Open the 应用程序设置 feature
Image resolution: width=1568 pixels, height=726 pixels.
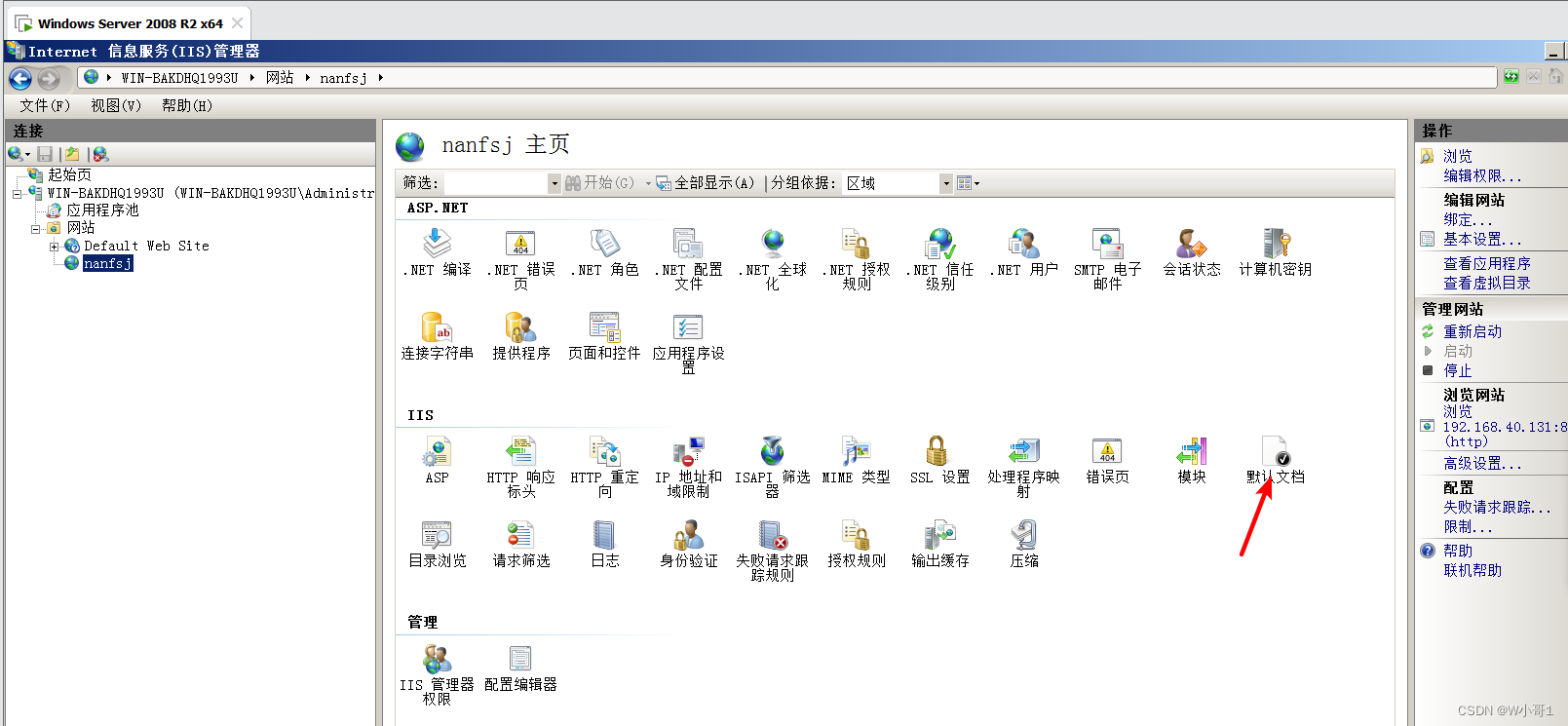688,343
